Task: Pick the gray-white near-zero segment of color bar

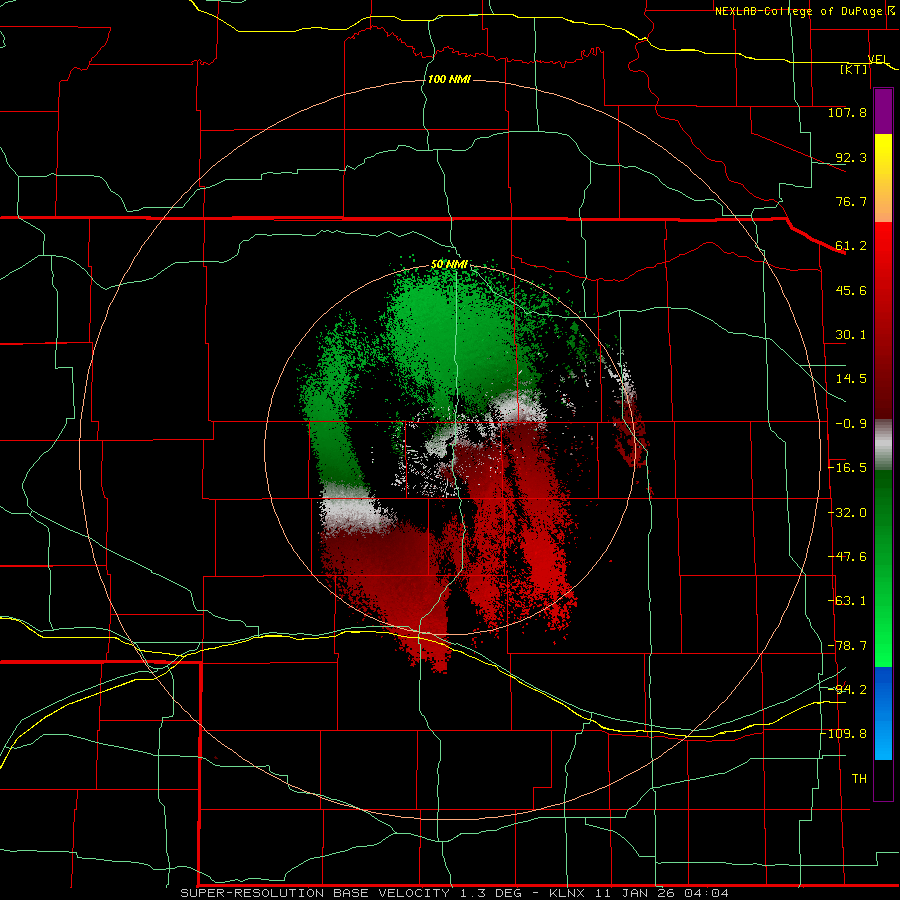Action: 883,445
